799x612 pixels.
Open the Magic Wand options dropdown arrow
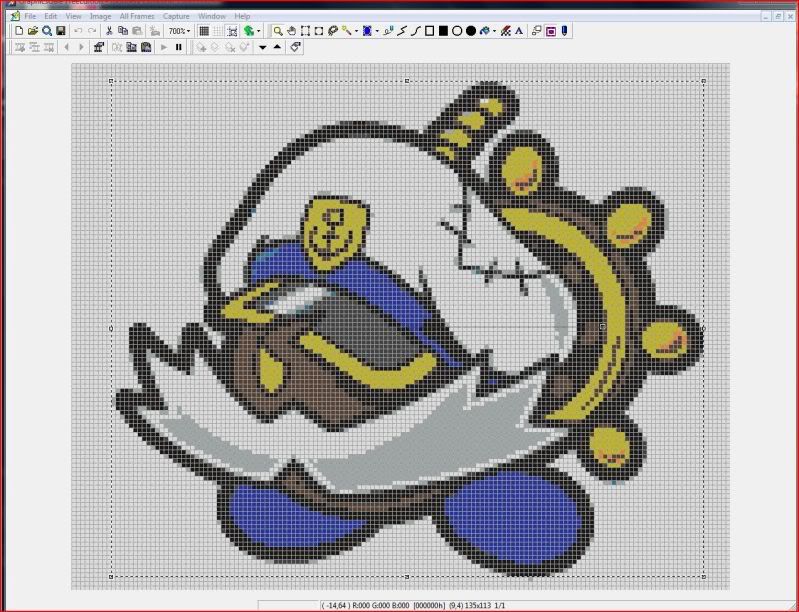(x=356, y=31)
